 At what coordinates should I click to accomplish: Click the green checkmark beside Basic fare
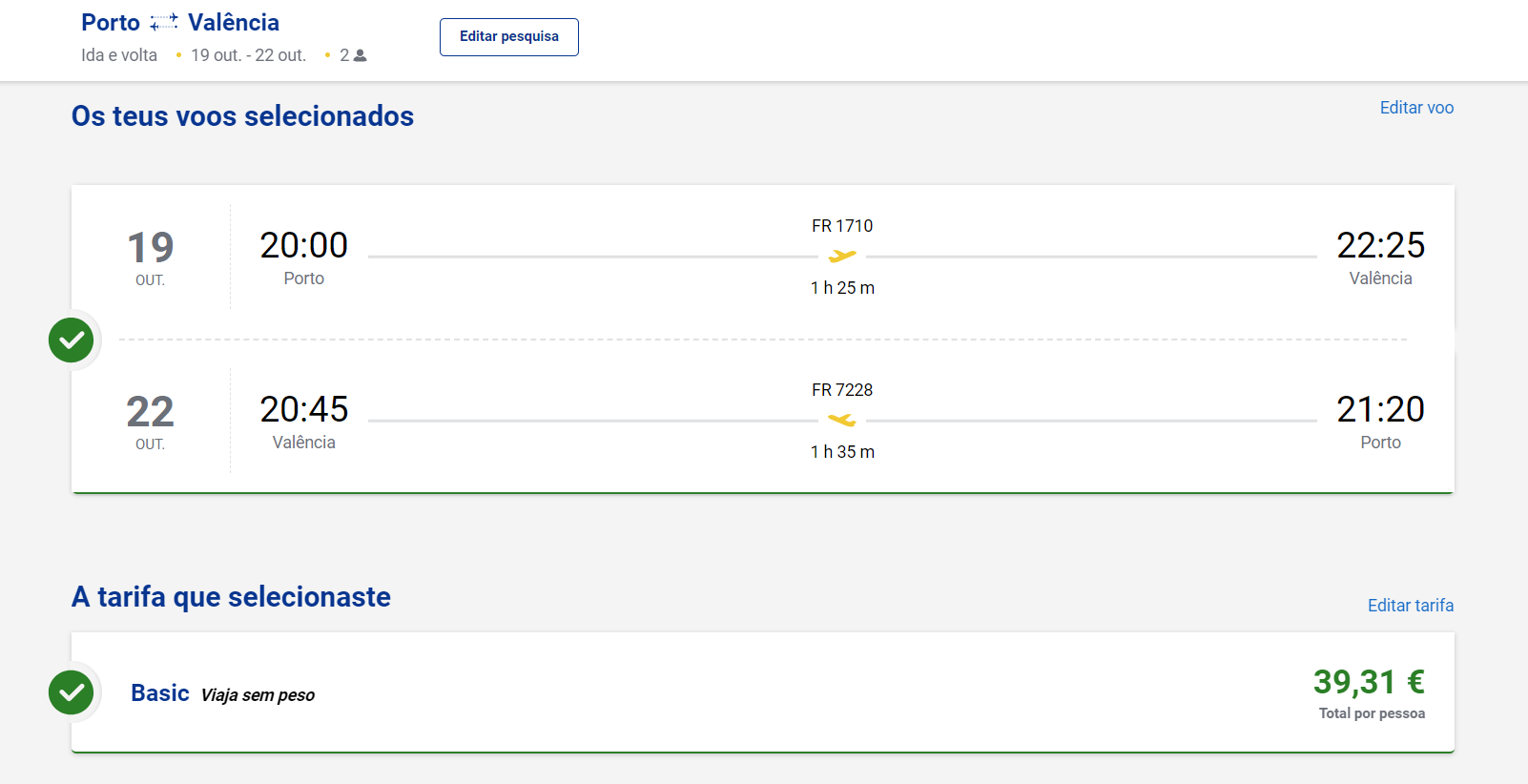tap(72, 692)
